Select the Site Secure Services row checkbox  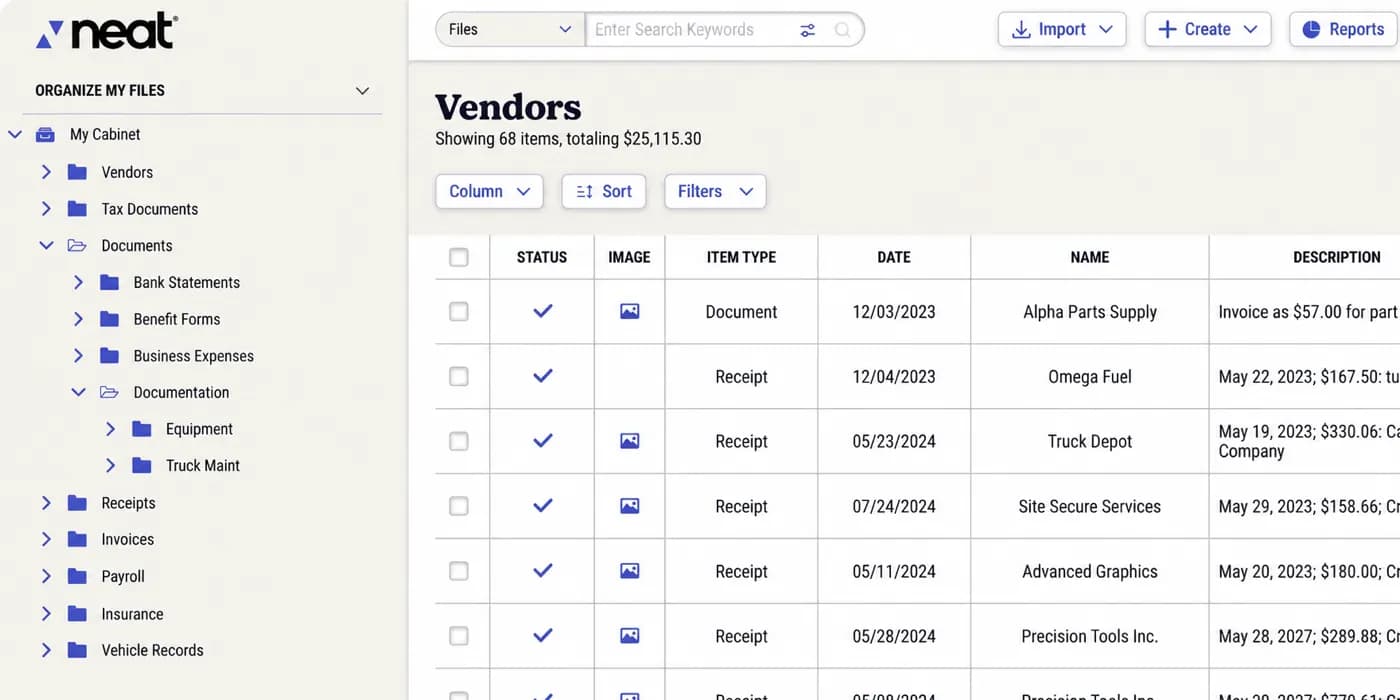(x=459, y=506)
